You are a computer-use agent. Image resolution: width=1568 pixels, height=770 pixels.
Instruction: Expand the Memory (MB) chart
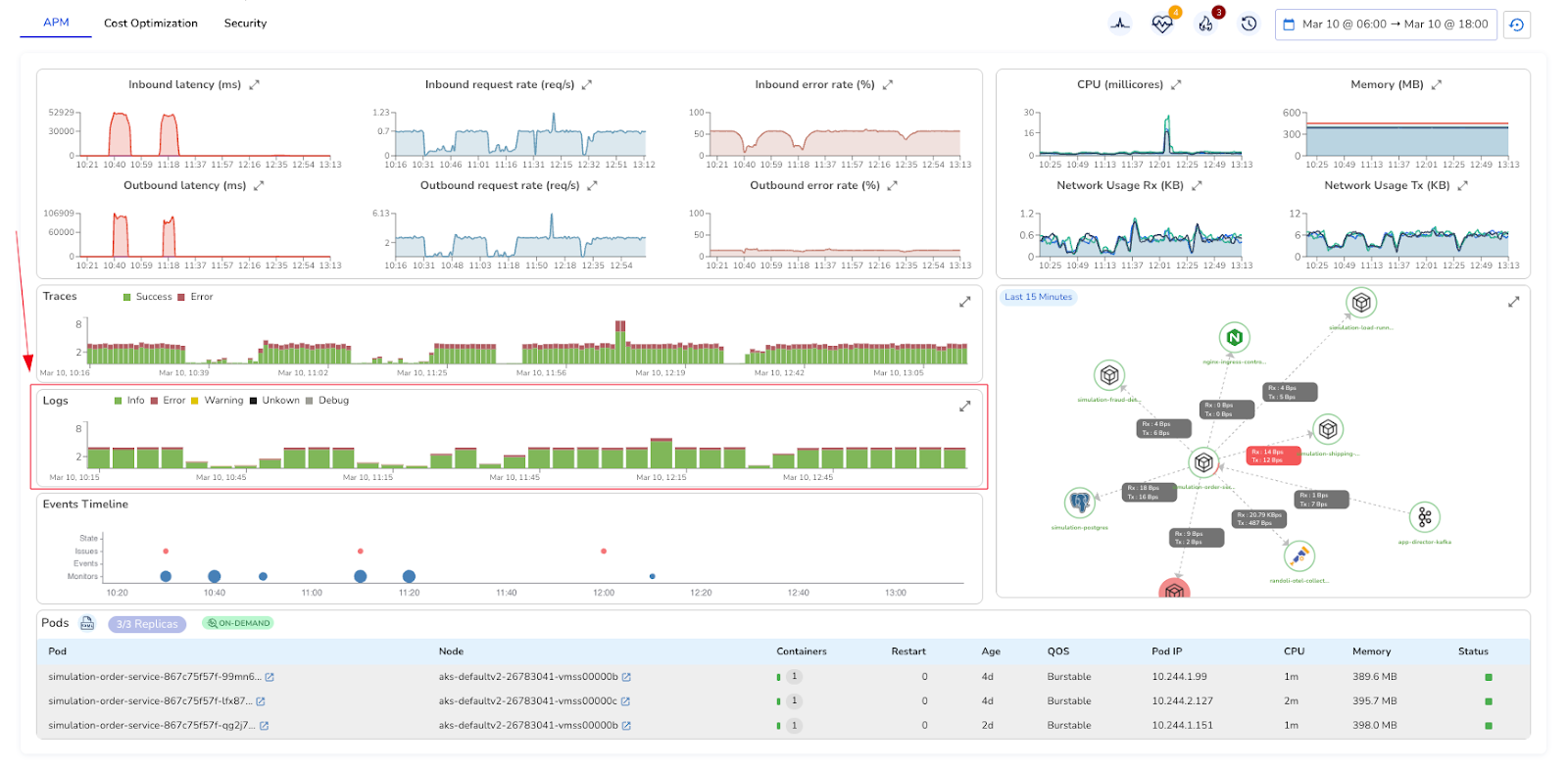click(x=1437, y=85)
